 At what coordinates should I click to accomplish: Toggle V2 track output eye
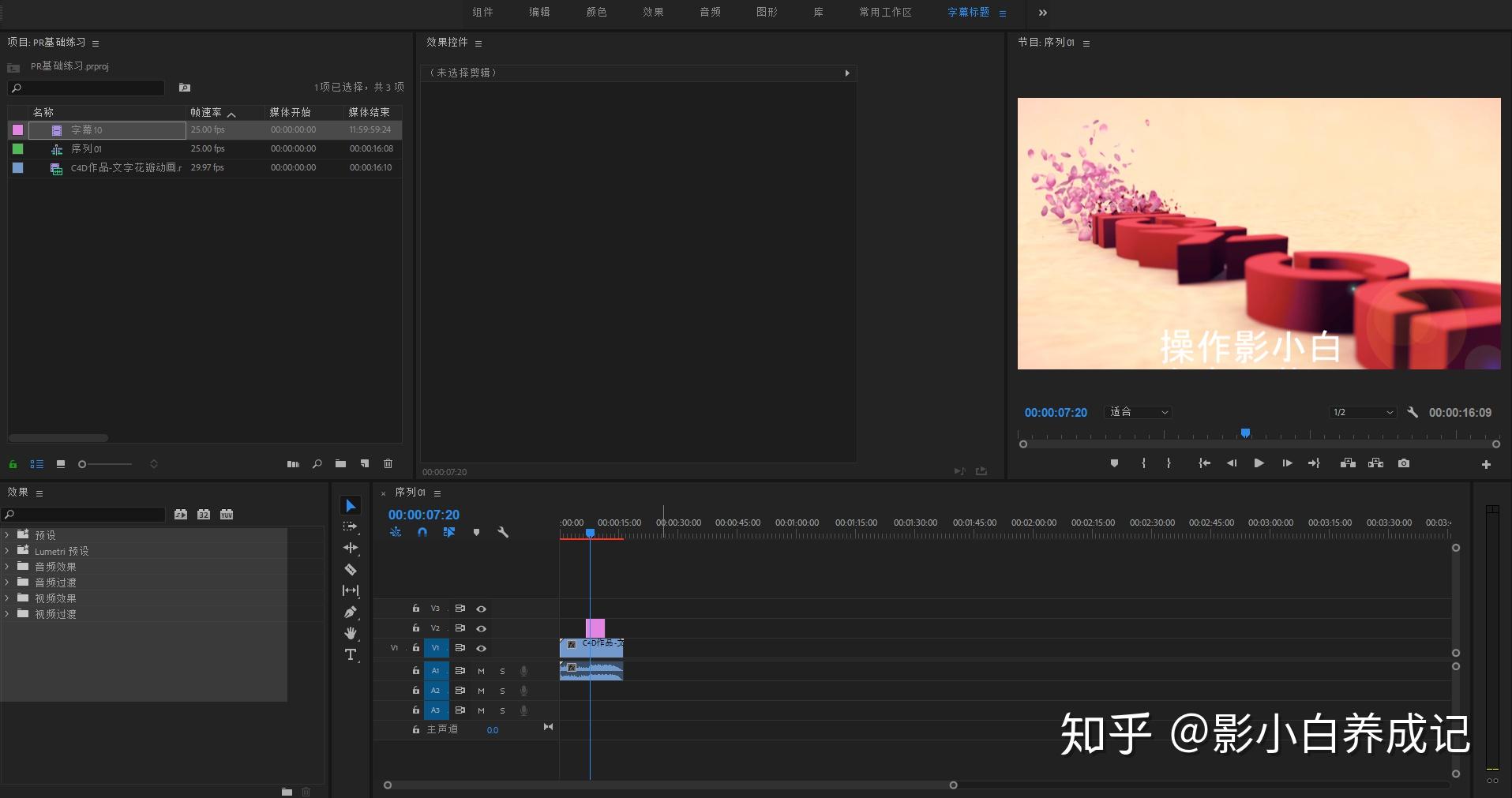(x=481, y=628)
